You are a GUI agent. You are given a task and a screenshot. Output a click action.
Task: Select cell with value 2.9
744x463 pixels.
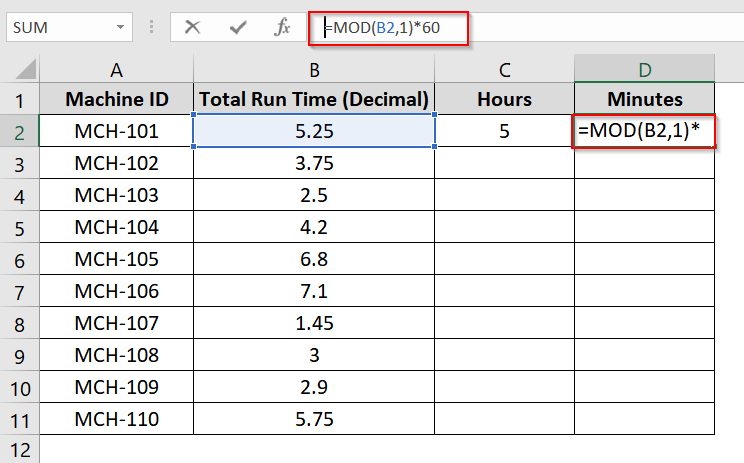(314, 387)
